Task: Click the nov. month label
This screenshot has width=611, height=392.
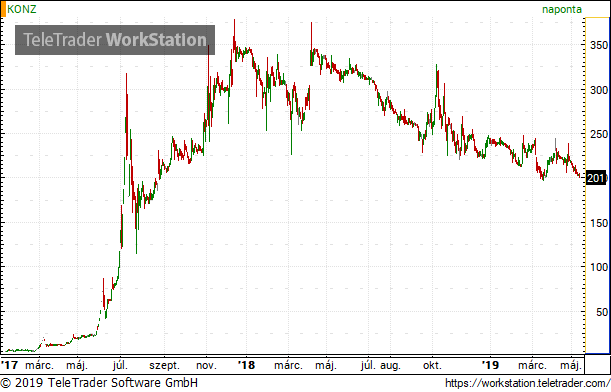Action: [x=206, y=366]
